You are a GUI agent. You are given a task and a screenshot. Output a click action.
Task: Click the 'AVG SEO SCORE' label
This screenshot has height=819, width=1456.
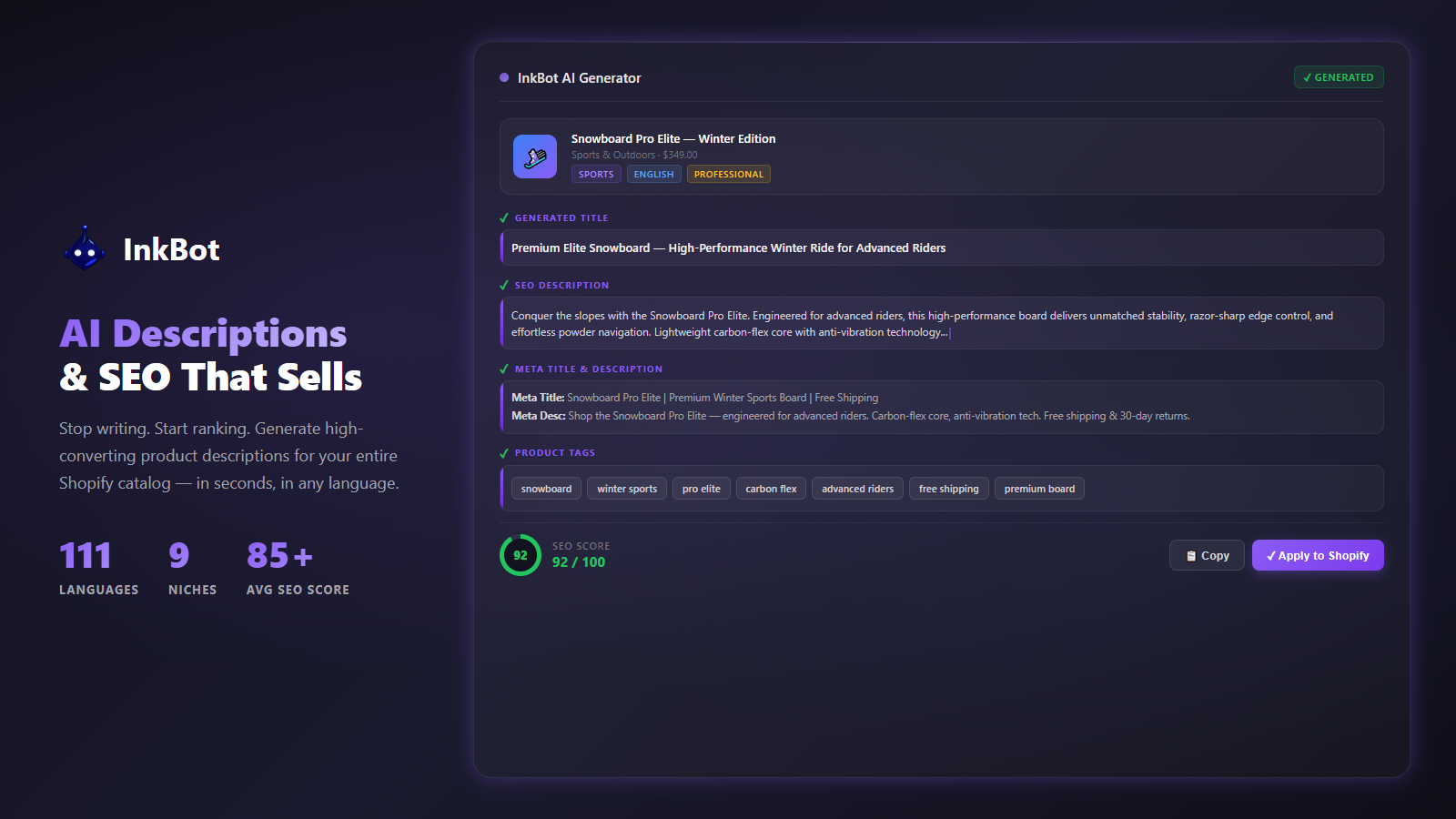[x=298, y=590]
